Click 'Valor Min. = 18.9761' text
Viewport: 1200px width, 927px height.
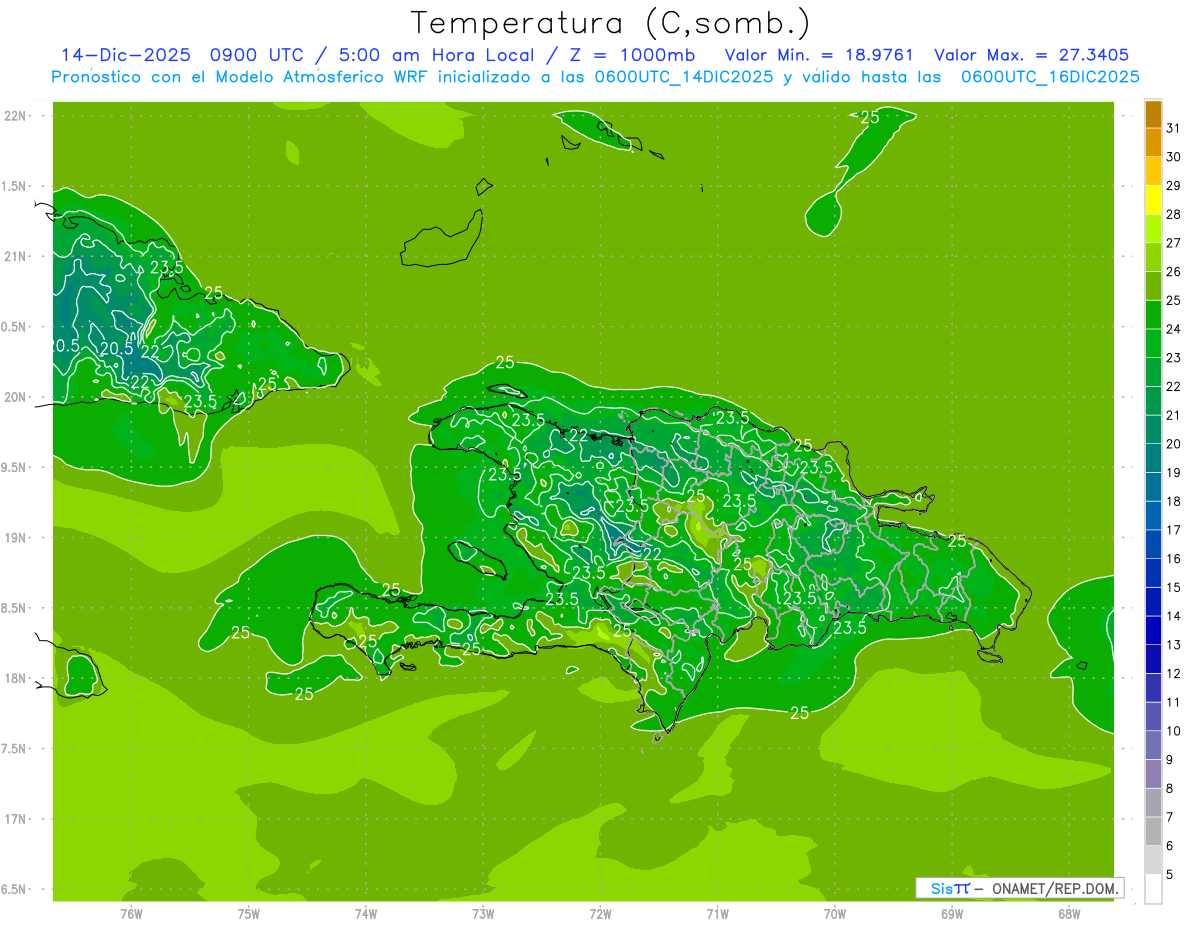(819, 55)
